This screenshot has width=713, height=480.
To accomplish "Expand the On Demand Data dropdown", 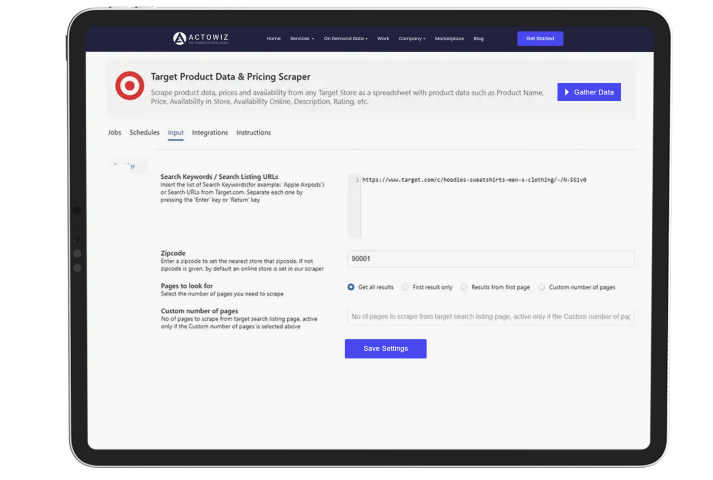I will tap(346, 39).
